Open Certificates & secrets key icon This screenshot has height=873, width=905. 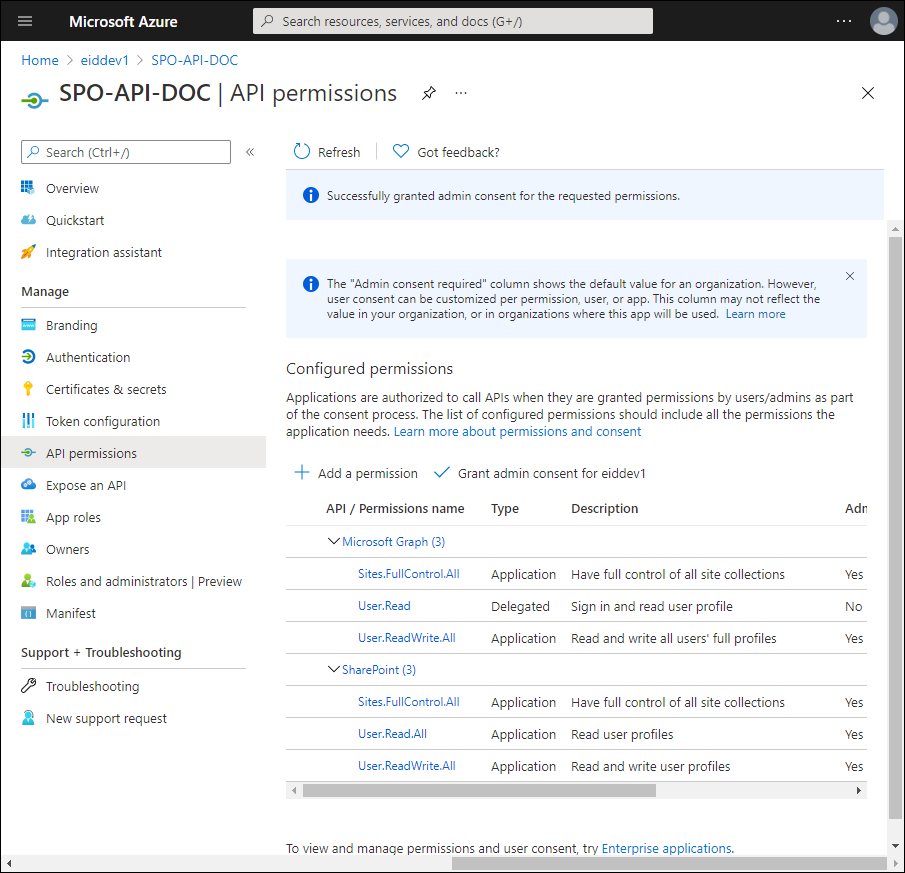pyautogui.click(x=28, y=389)
